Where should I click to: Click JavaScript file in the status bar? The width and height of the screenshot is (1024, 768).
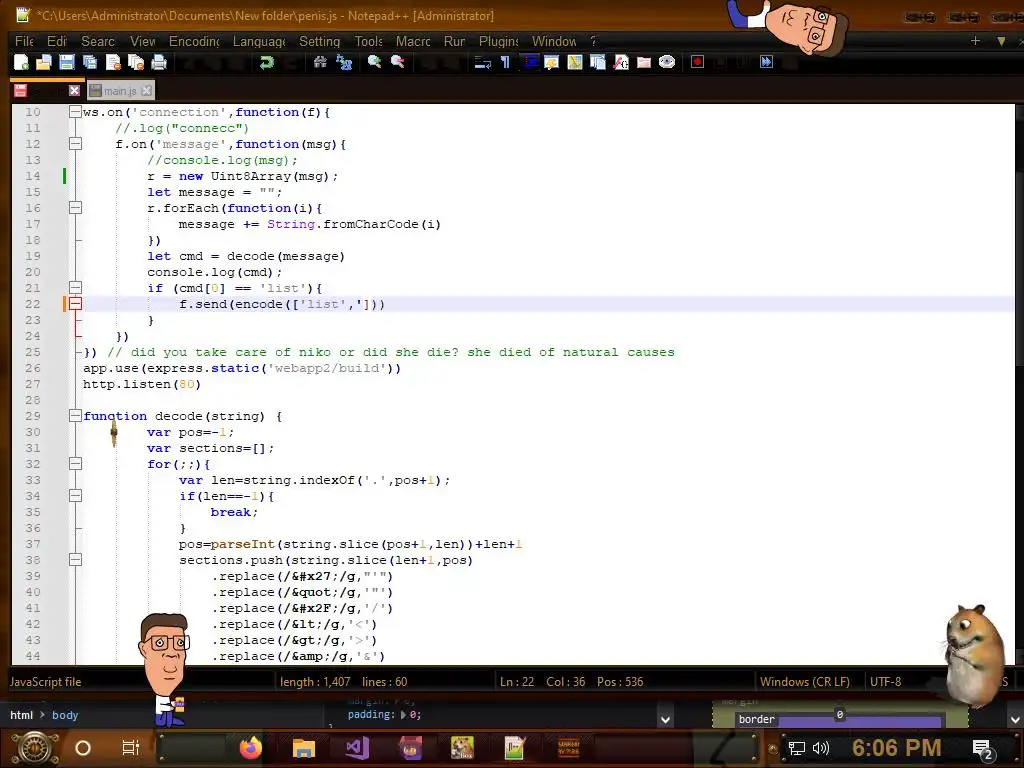[x=46, y=682]
